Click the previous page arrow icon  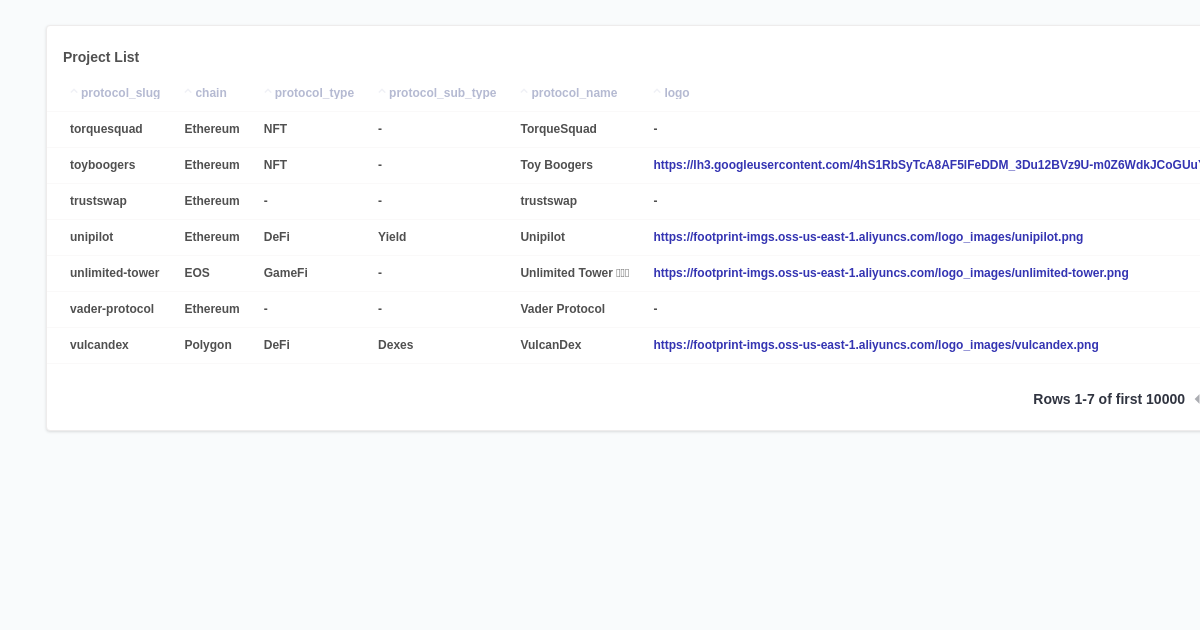[1197, 398]
